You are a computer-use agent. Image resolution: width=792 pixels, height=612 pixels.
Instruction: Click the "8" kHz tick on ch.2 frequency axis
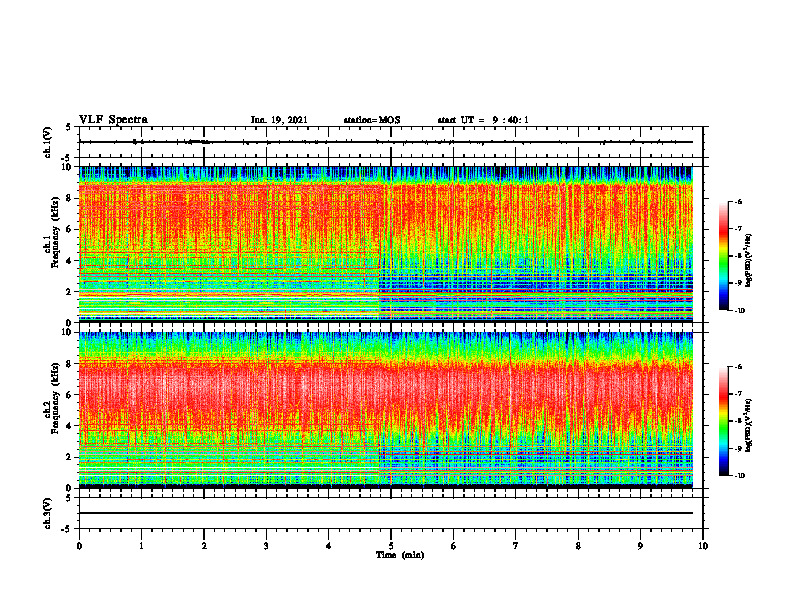coord(70,364)
